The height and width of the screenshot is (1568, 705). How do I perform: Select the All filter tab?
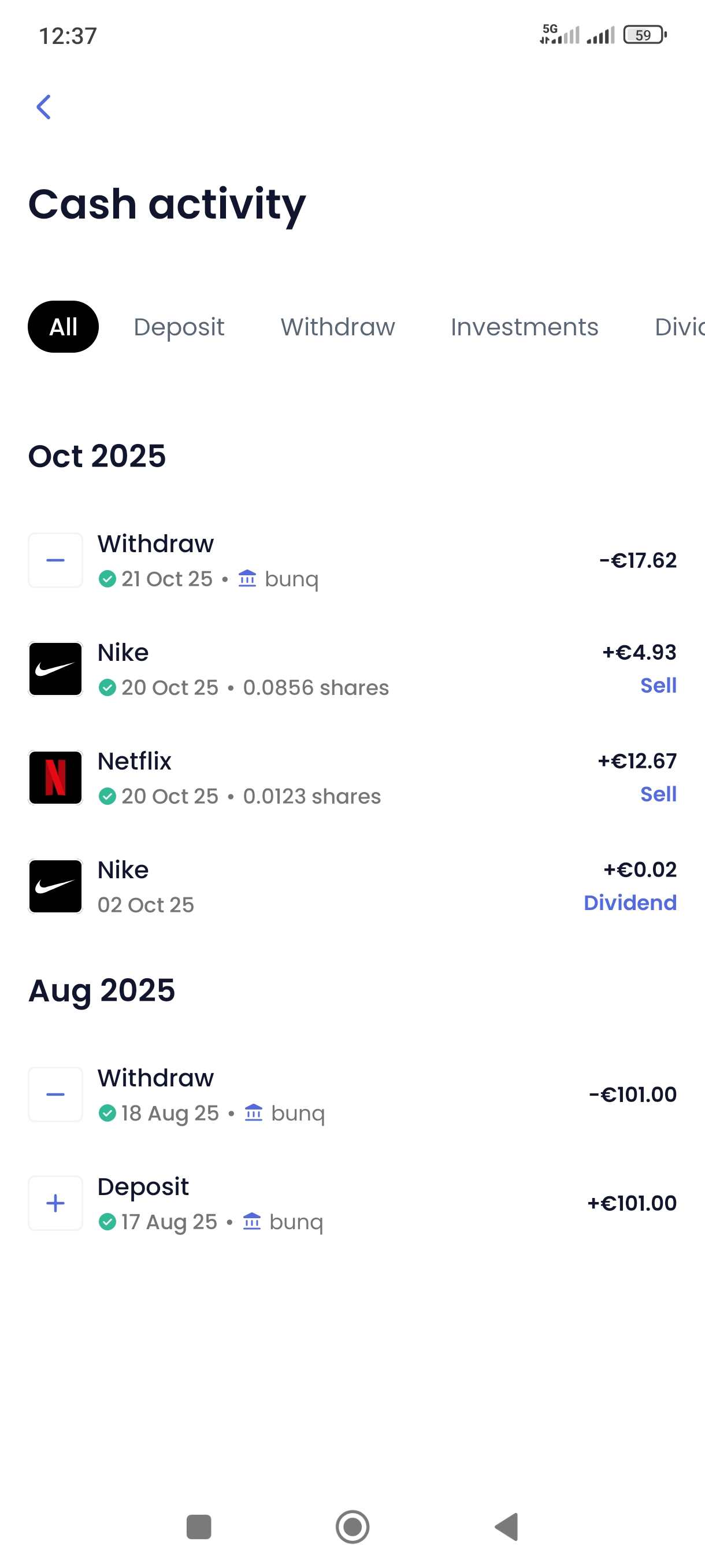point(63,327)
